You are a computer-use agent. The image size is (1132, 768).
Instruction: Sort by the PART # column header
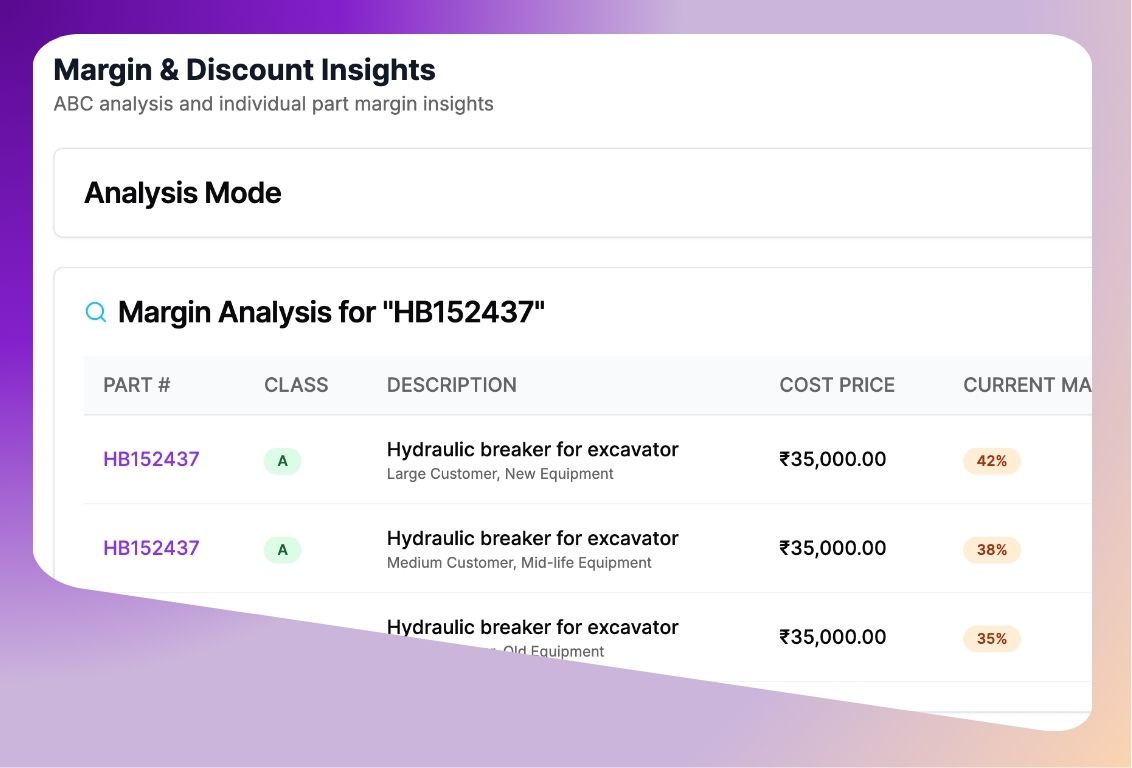[x=136, y=385]
